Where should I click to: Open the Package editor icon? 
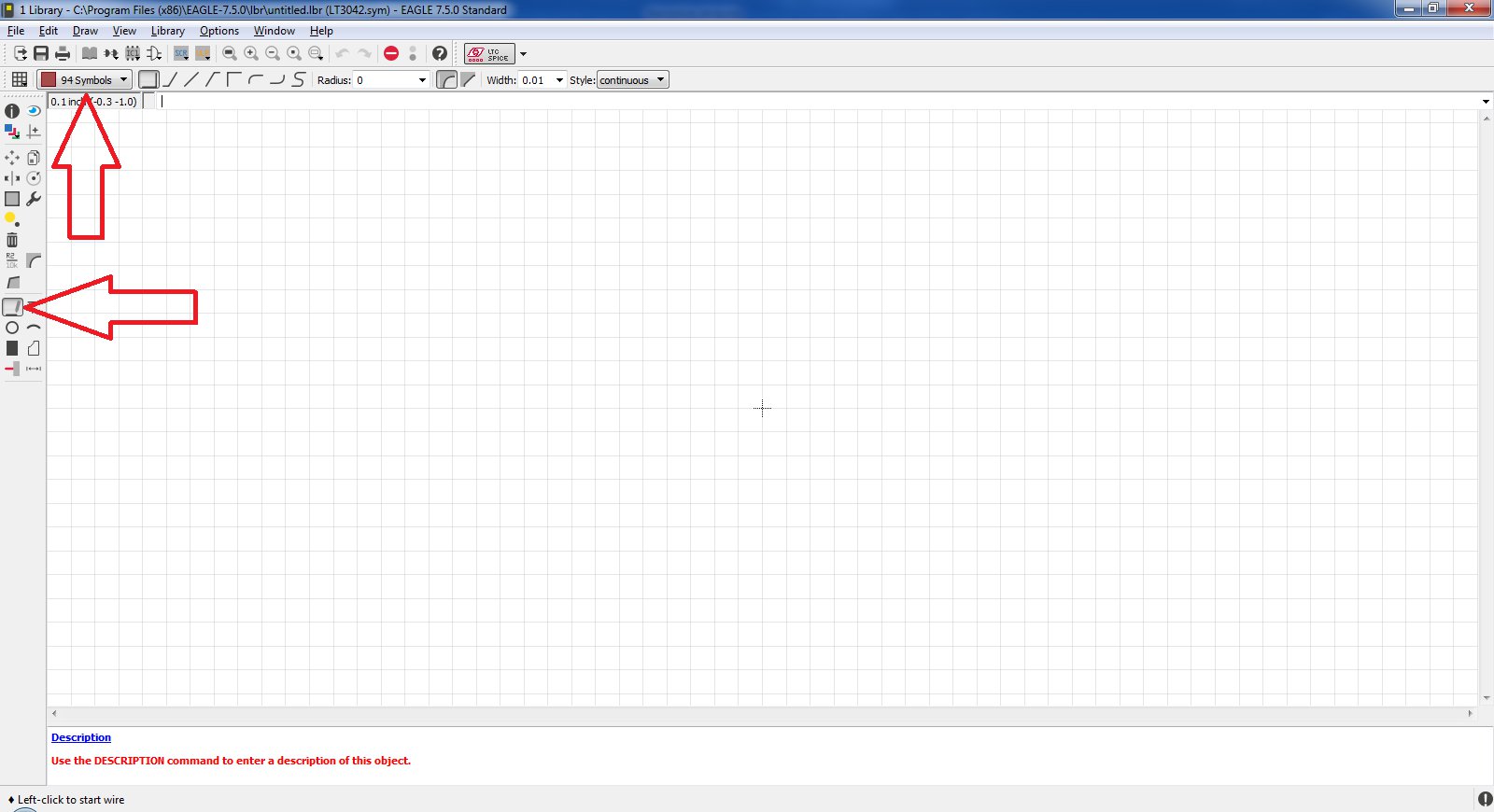(133, 54)
